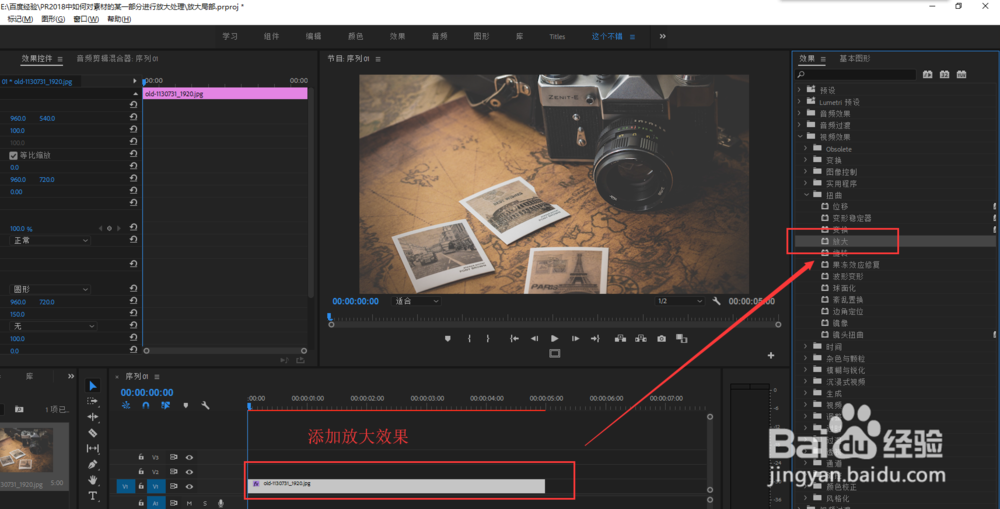
Task: Open the 圆形 shape dropdown
Action: click(49, 290)
